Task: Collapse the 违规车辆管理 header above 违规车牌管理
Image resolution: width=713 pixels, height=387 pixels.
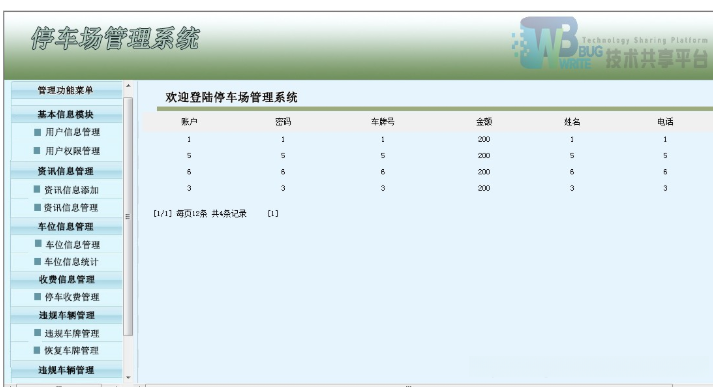Action: (66, 315)
